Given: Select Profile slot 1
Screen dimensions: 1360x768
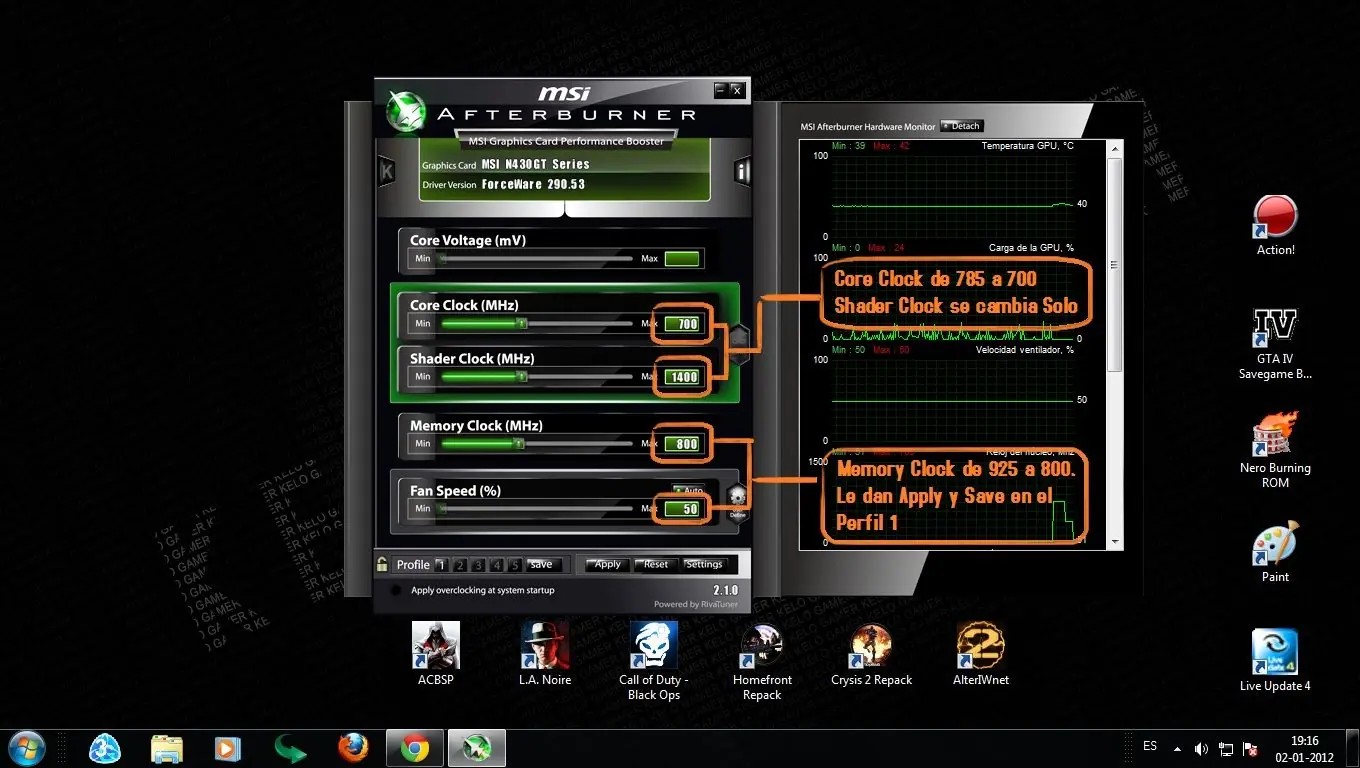Looking at the screenshot, I should click(441, 565).
